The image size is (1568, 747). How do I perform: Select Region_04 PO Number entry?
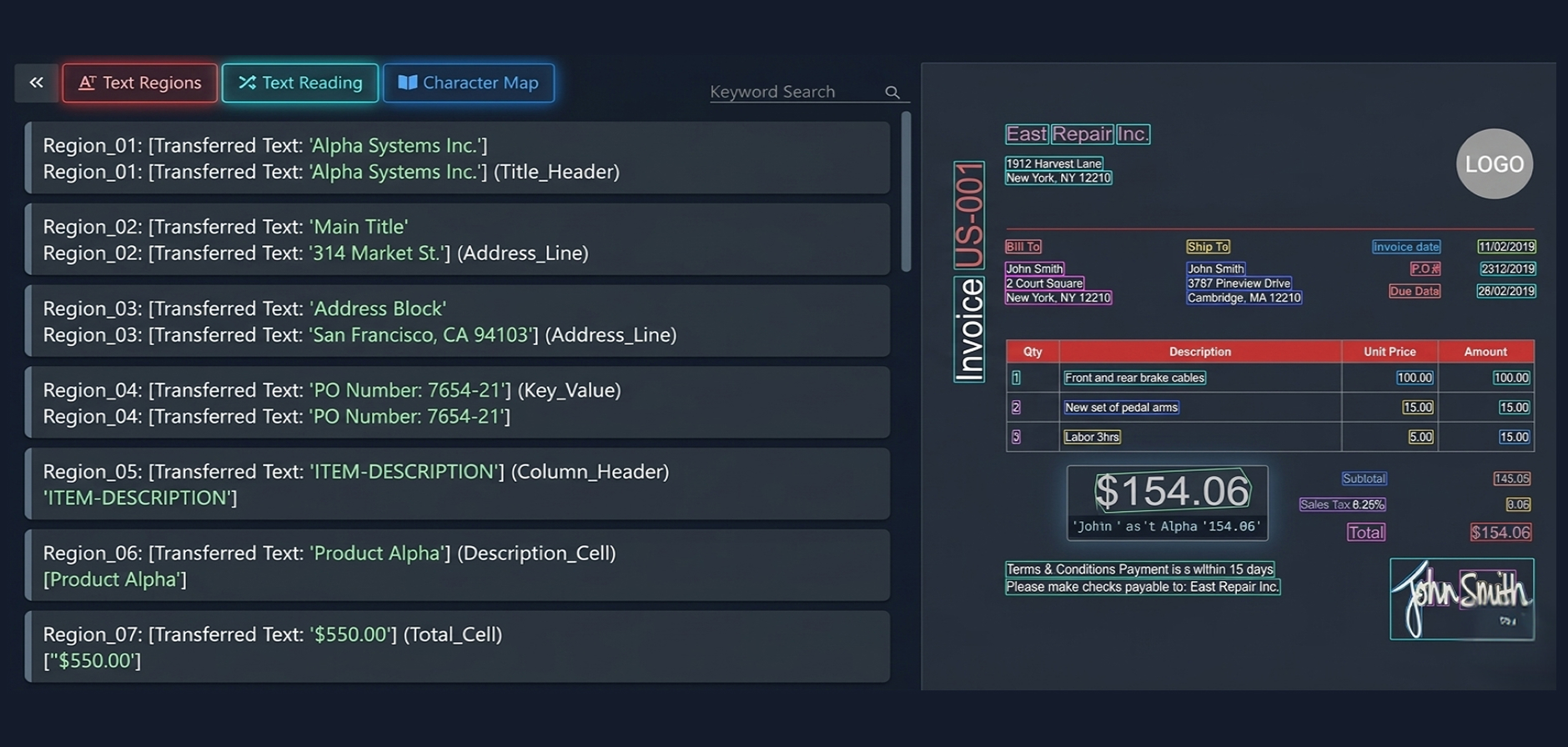pos(457,403)
